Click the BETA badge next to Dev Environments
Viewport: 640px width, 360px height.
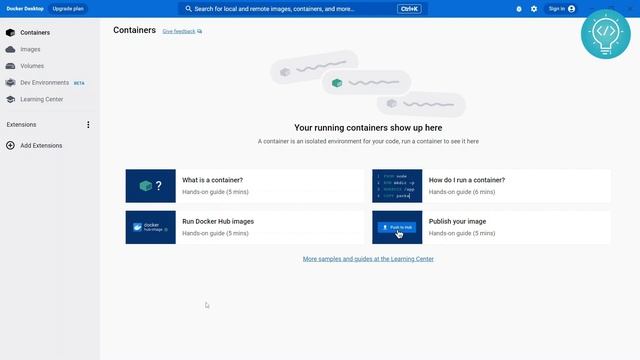pos(79,83)
